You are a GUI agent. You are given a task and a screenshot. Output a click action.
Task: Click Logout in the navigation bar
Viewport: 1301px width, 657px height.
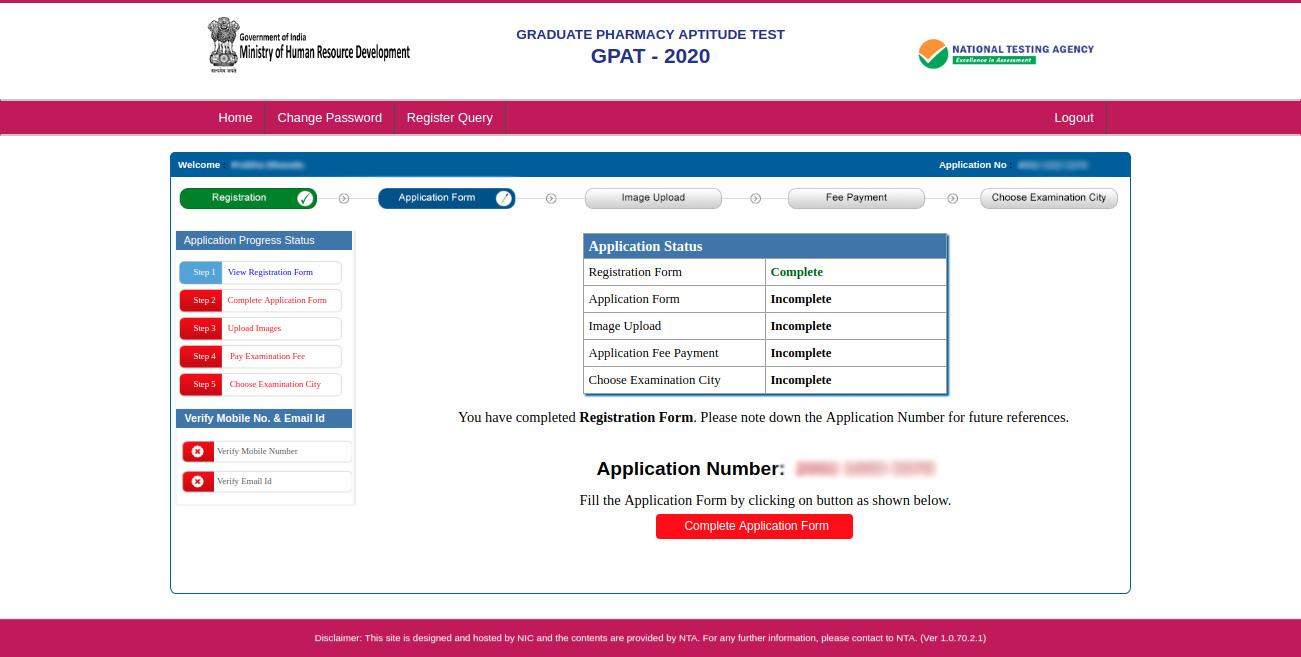pos(1073,117)
